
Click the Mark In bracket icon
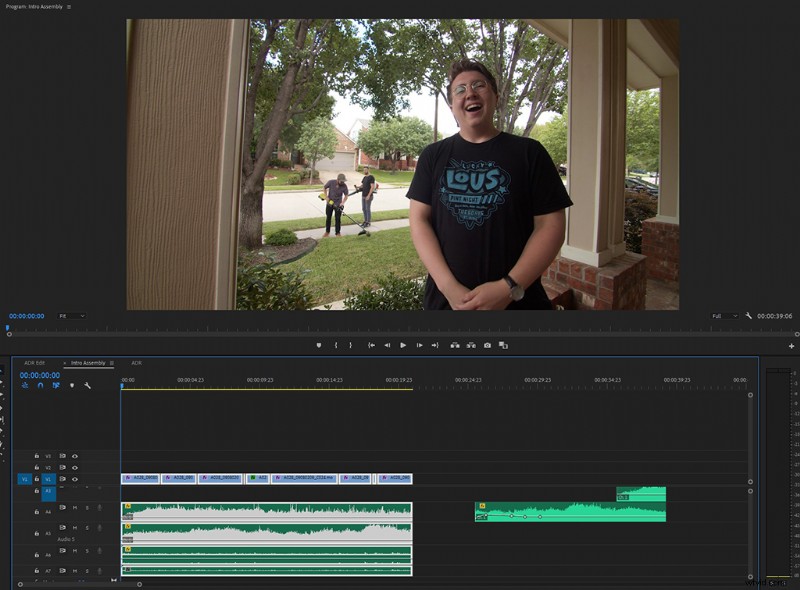tap(336, 345)
